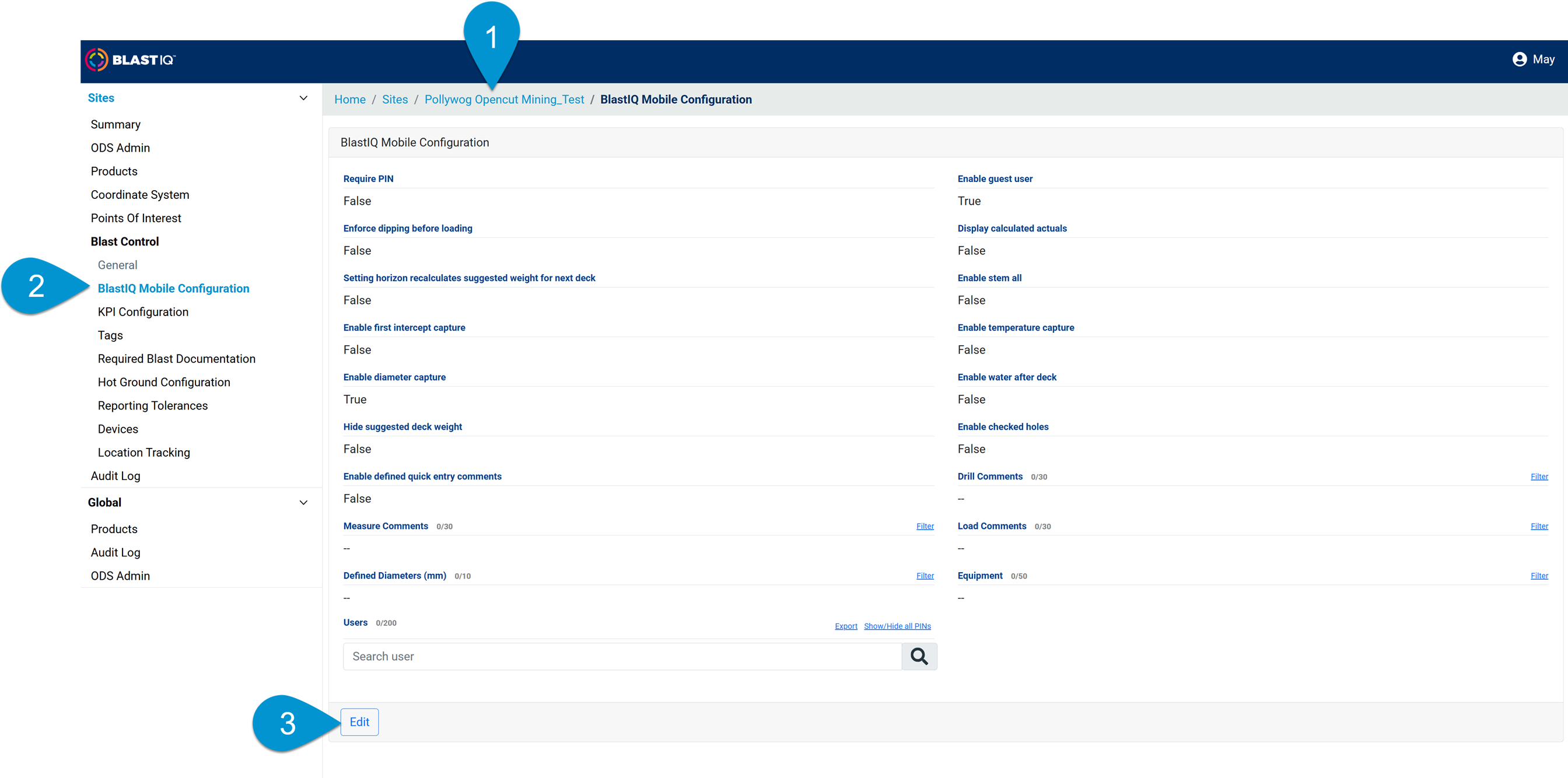Open Products under Global

114,528
